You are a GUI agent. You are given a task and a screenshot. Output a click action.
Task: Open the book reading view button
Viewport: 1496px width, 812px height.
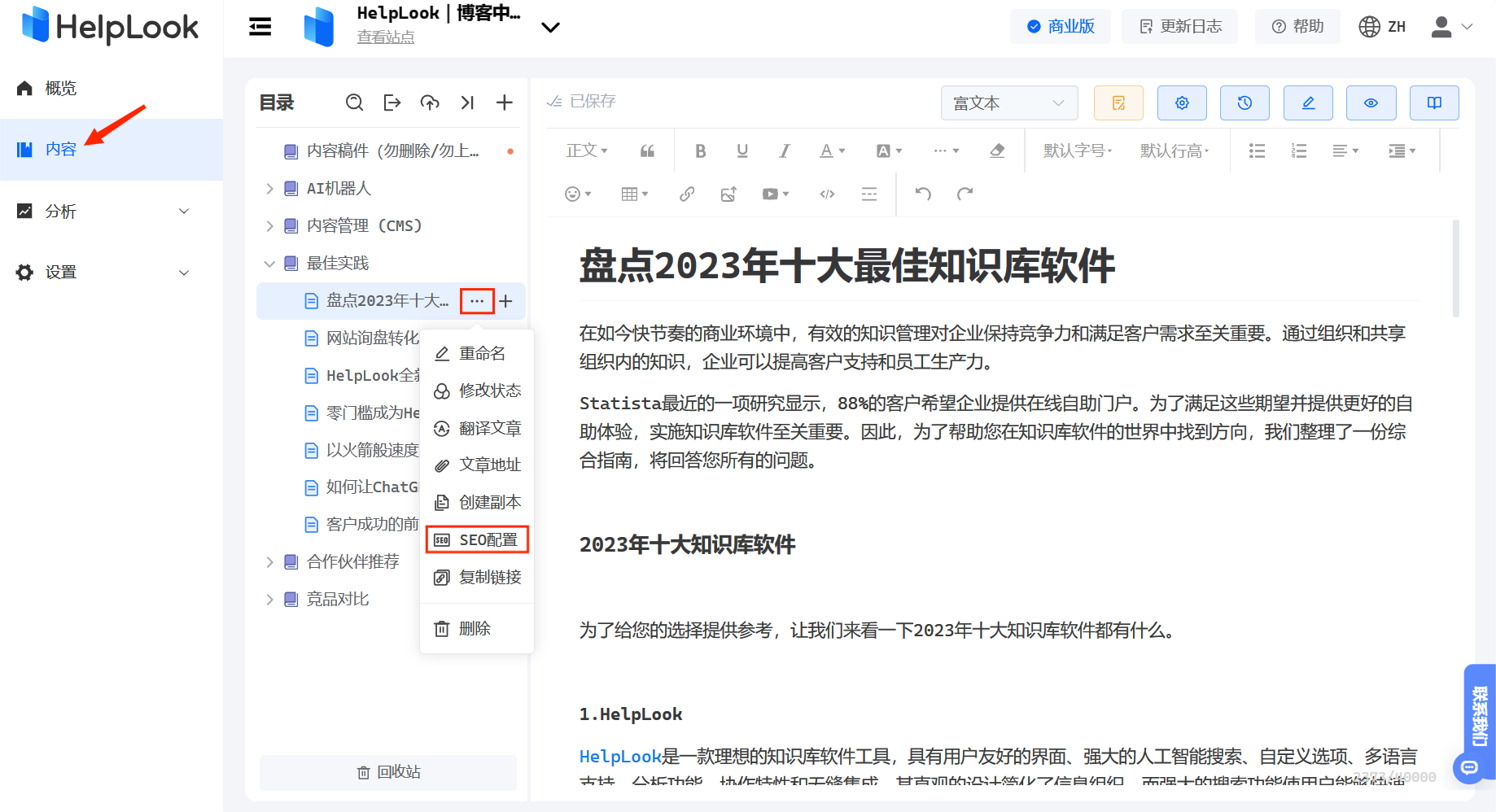coord(1434,103)
